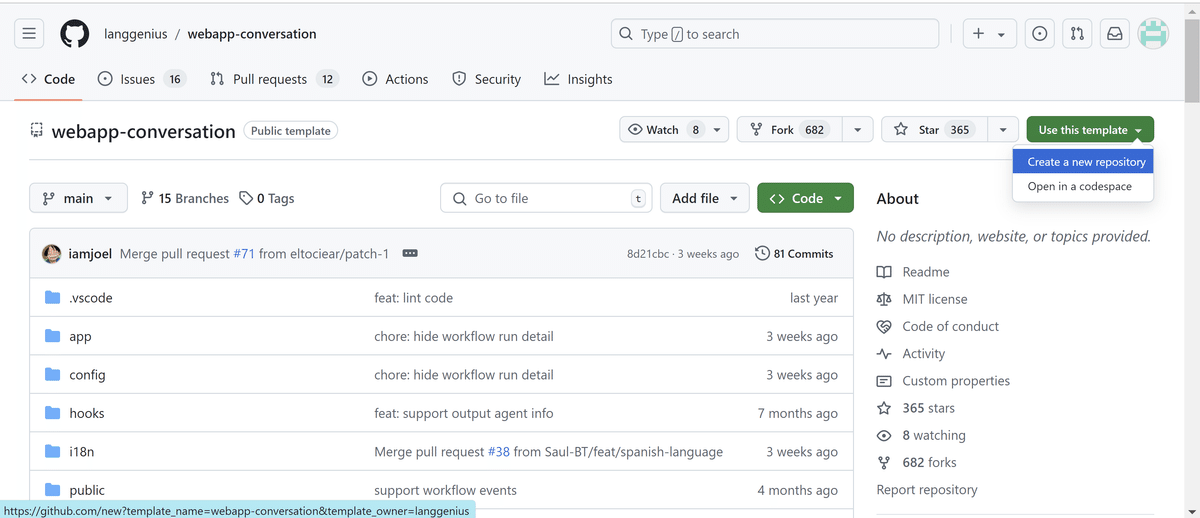1200x518 pixels.
Task: Open commit hash 8d21cbc
Action: (x=647, y=254)
